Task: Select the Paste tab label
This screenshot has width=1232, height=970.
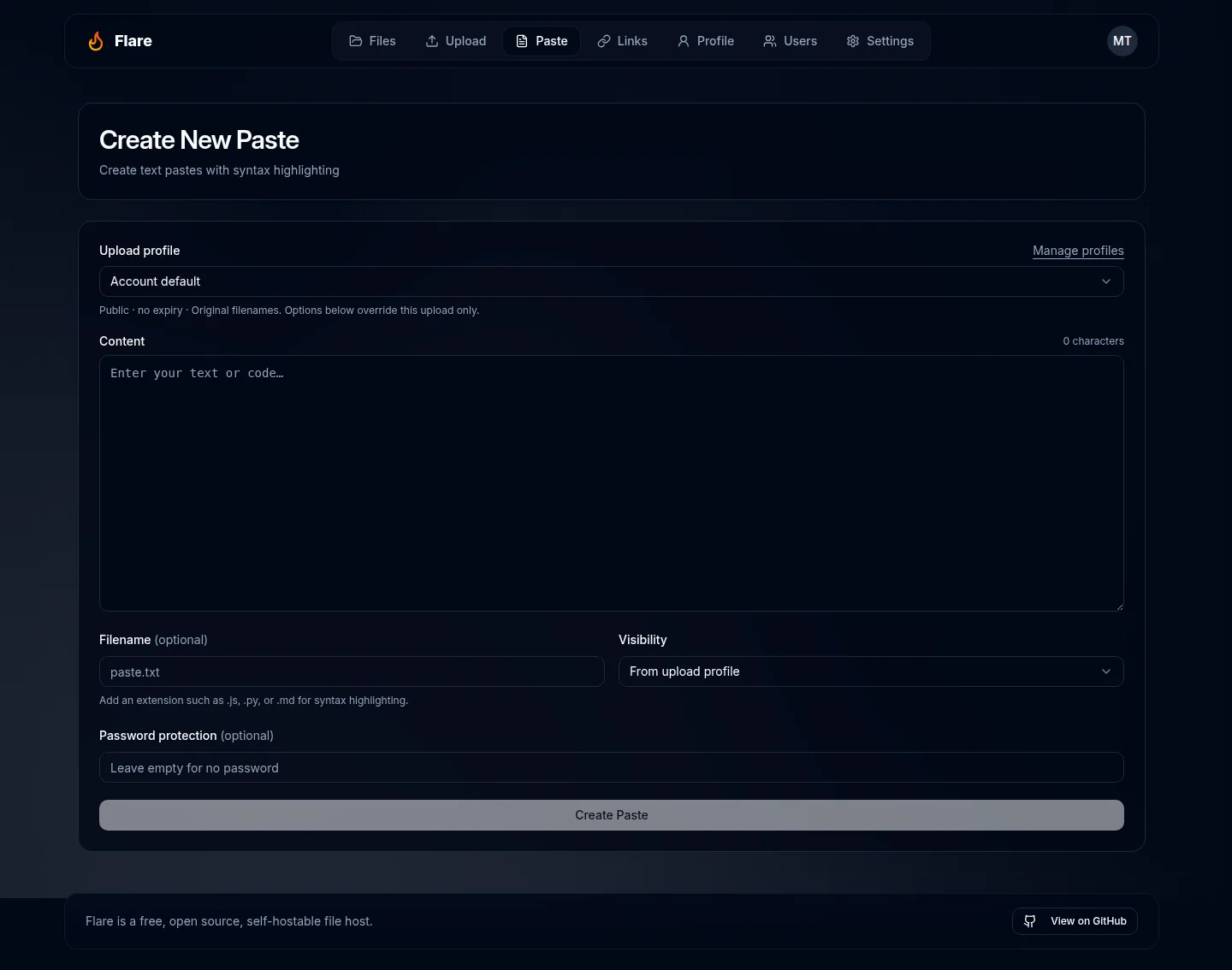Action: point(552,41)
